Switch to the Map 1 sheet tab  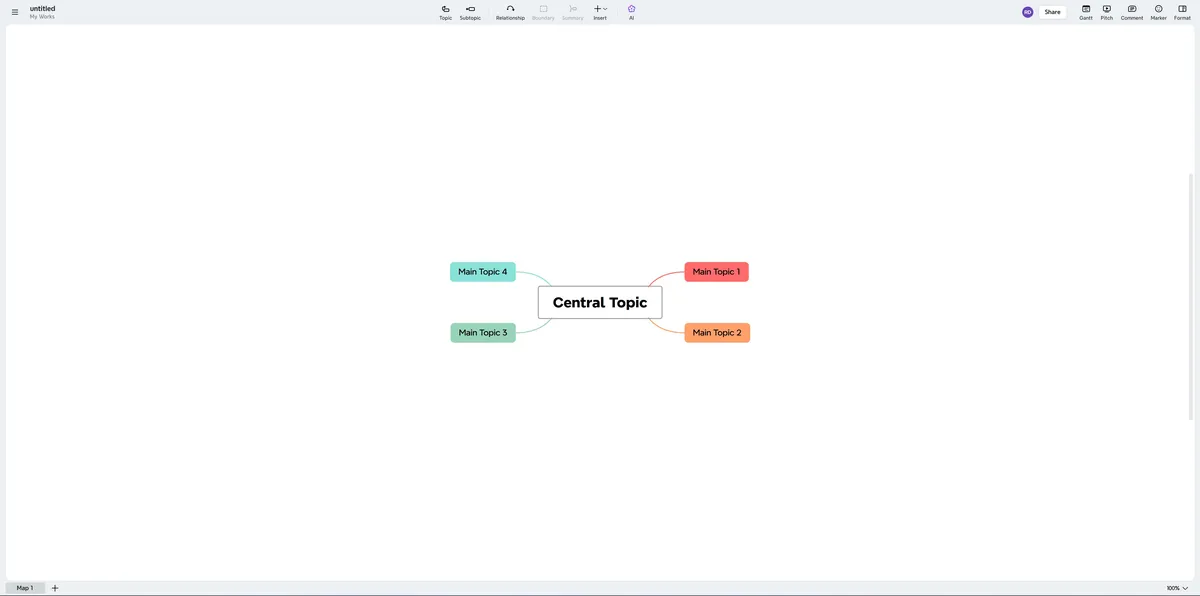click(25, 588)
